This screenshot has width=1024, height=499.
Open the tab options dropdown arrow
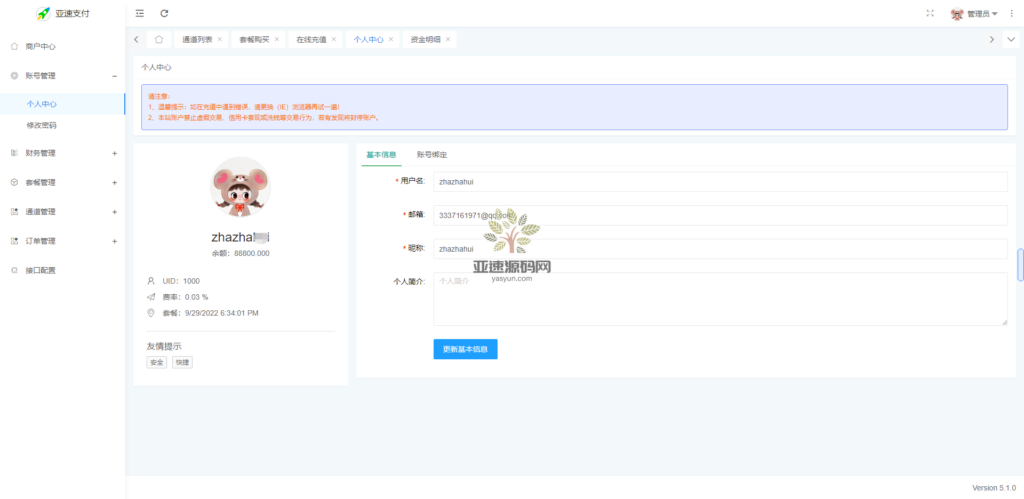click(1011, 39)
